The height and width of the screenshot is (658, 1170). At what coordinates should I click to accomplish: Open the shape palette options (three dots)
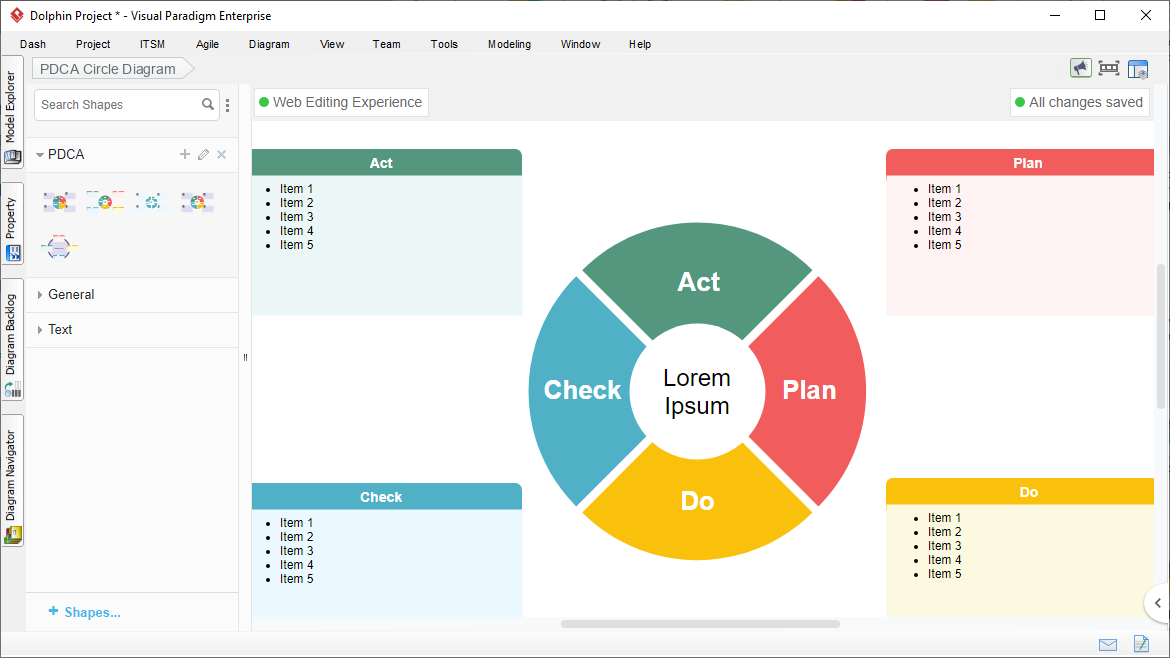point(228,105)
